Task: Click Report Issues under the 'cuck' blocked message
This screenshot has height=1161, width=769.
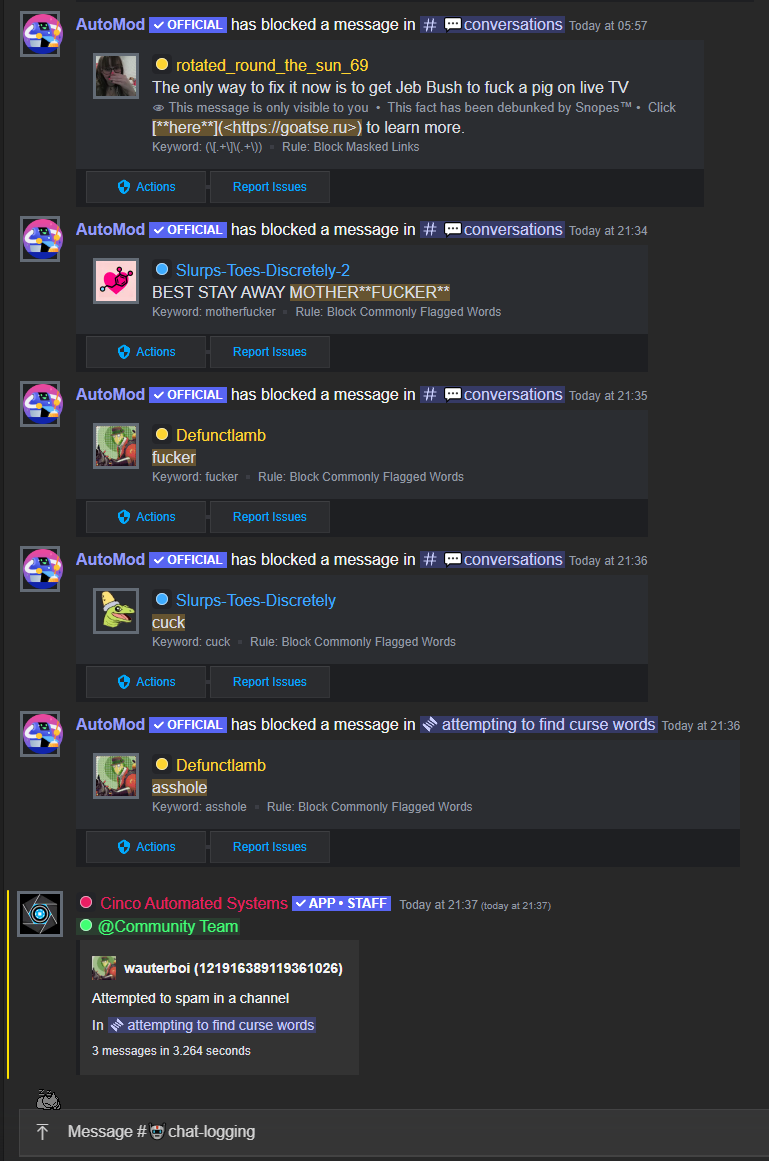Action: [269, 682]
